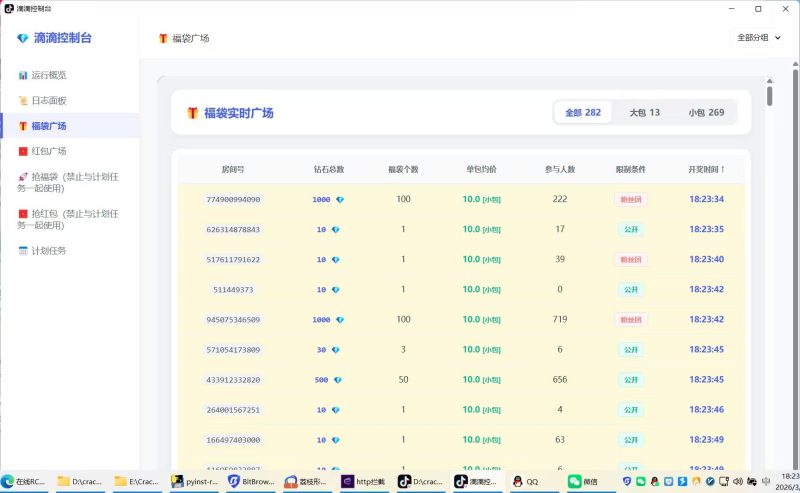Select the 福袋广场 sidebar item
800x493 pixels.
tap(69, 126)
